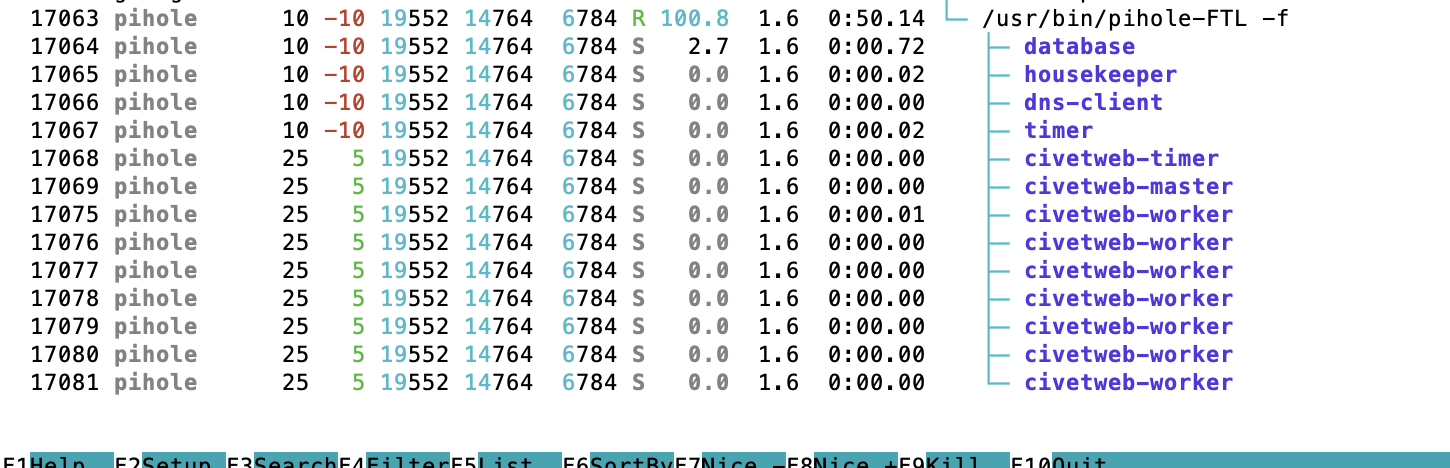Screen dimensions: 1450x468
Task: Click the civetweb-master thread
Action: click(x=1128, y=186)
